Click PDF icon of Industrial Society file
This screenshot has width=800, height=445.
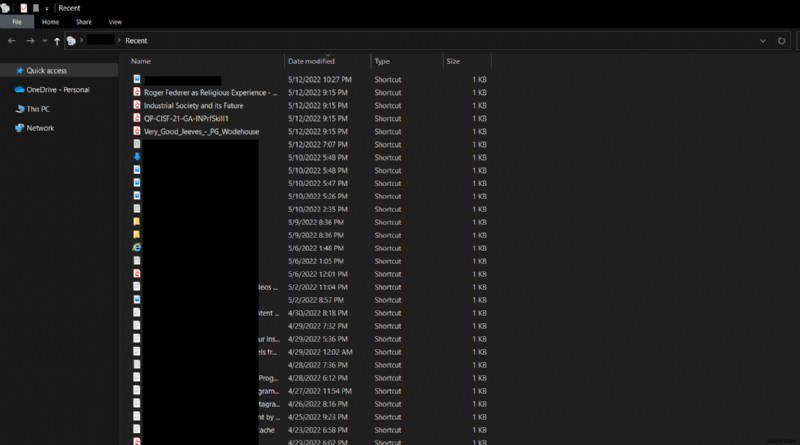coord(137,105)
